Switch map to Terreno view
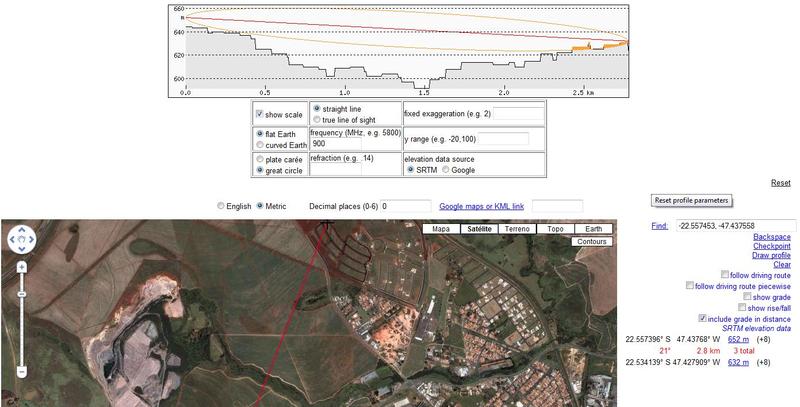 pyautogui.click(x=517, y=229)
